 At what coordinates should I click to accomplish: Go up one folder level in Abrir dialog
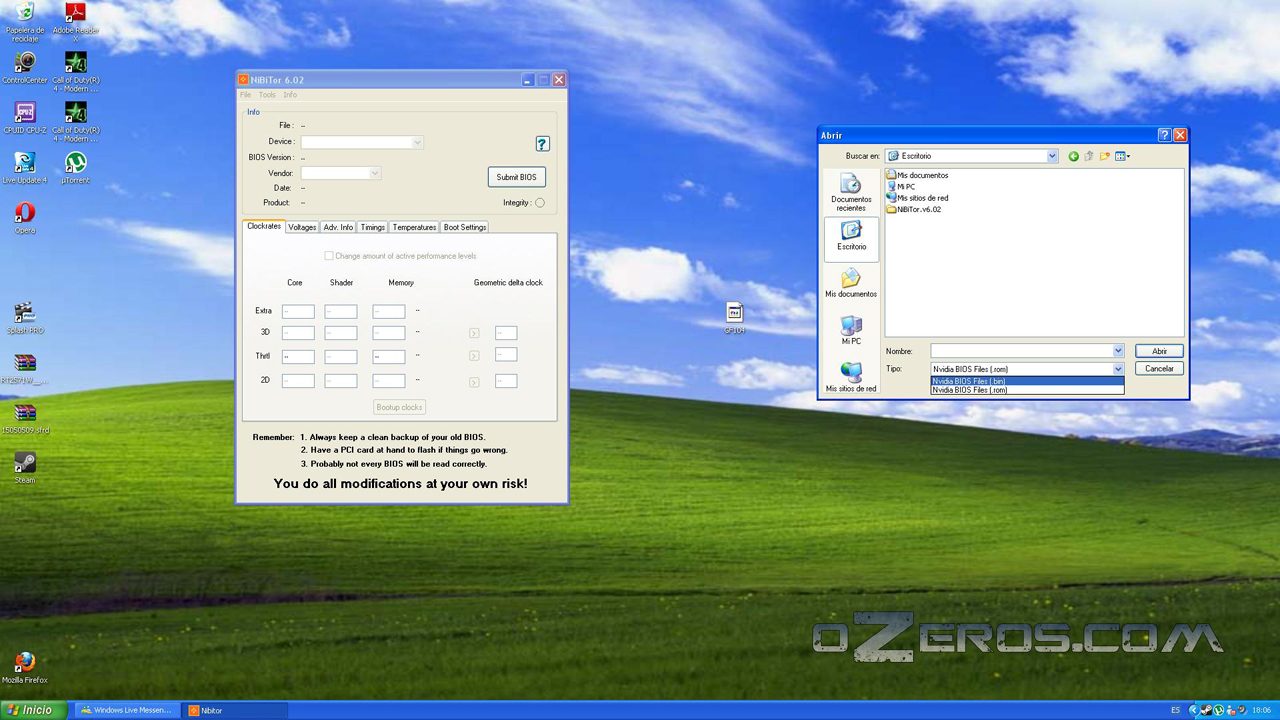pos(1089,156)
